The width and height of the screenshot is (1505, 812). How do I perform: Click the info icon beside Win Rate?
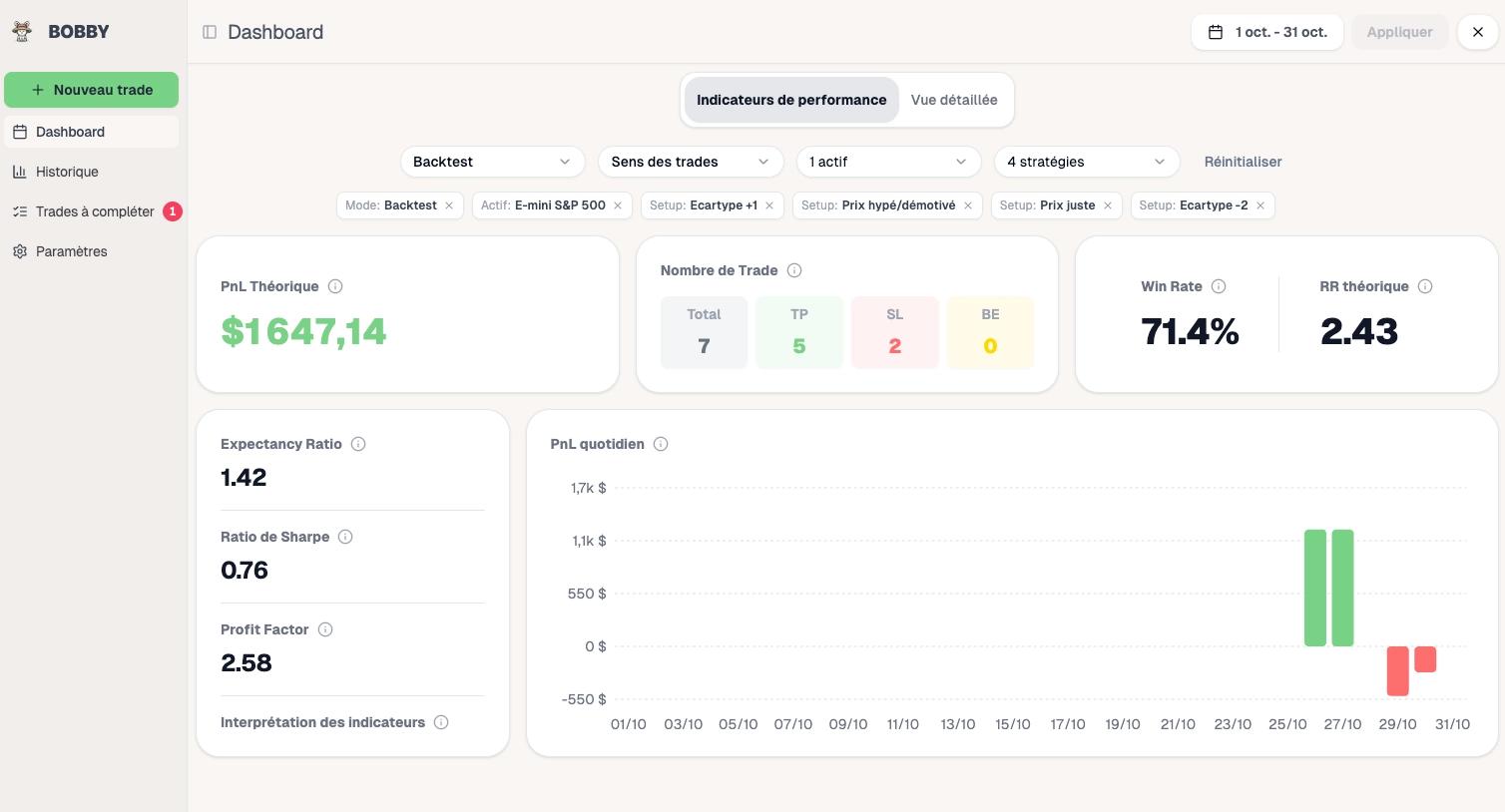pos(1219,286)
